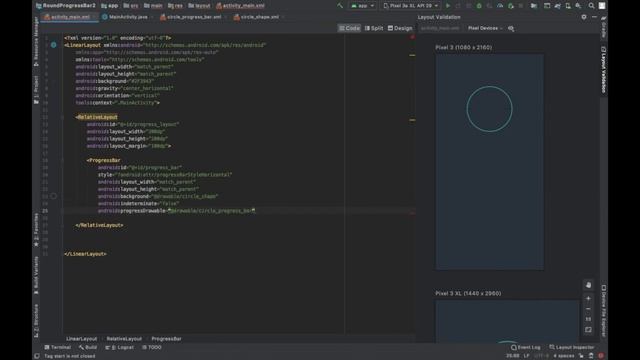Screen dimensions: 640x360
Task: Click the Search Everywhere magnifier icon
Action: (x=591, y=6)
